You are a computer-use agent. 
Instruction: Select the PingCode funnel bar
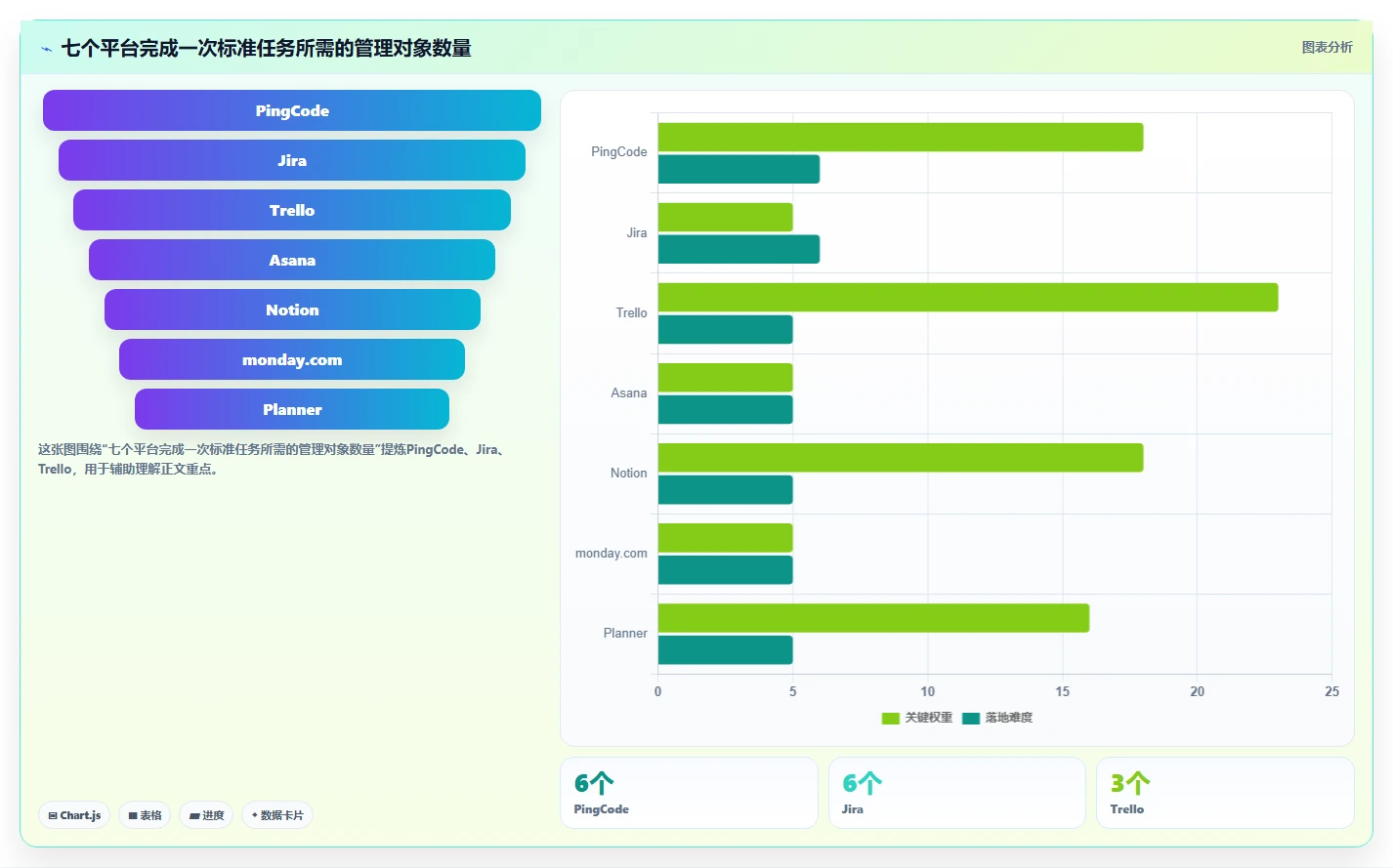point(292,110)
